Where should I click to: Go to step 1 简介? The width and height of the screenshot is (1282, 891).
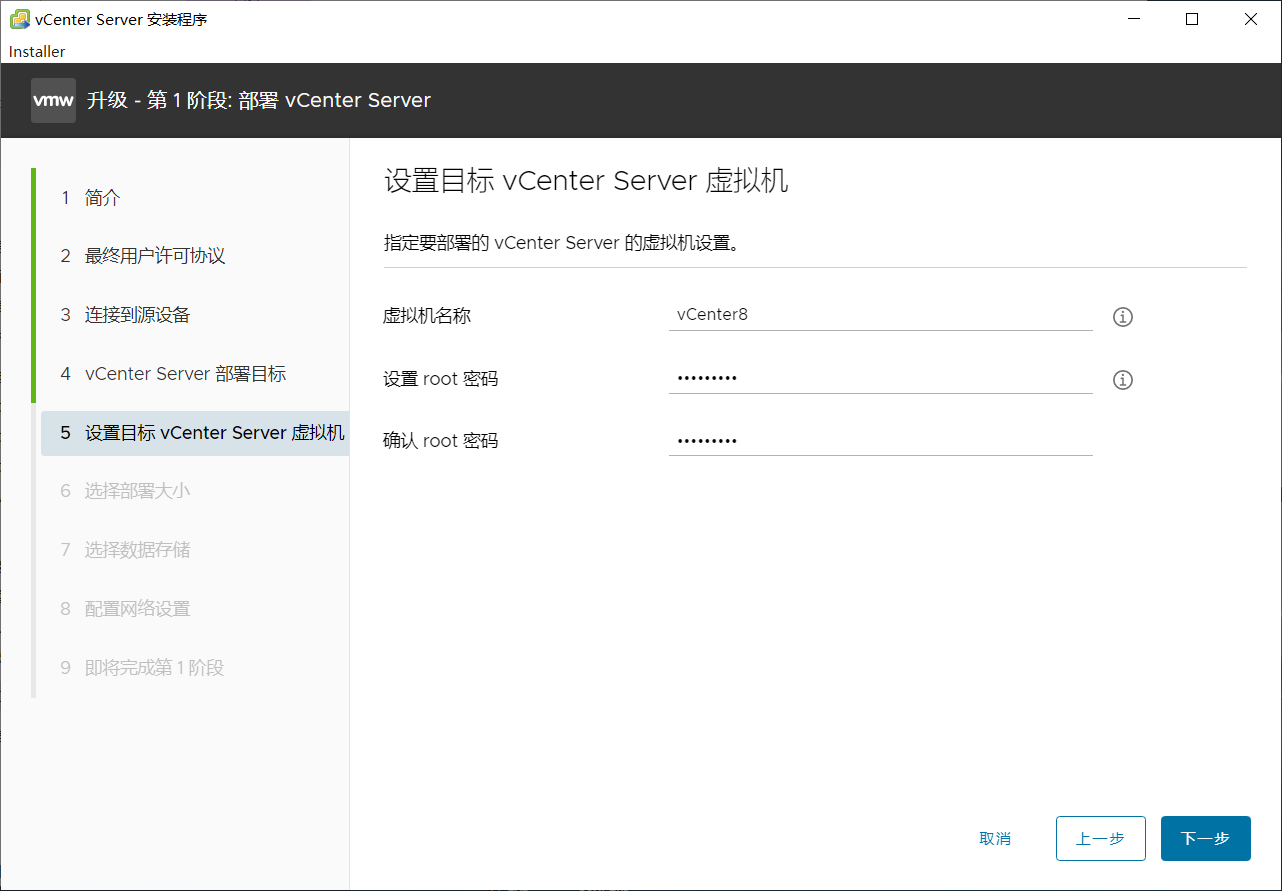[102, 198]
